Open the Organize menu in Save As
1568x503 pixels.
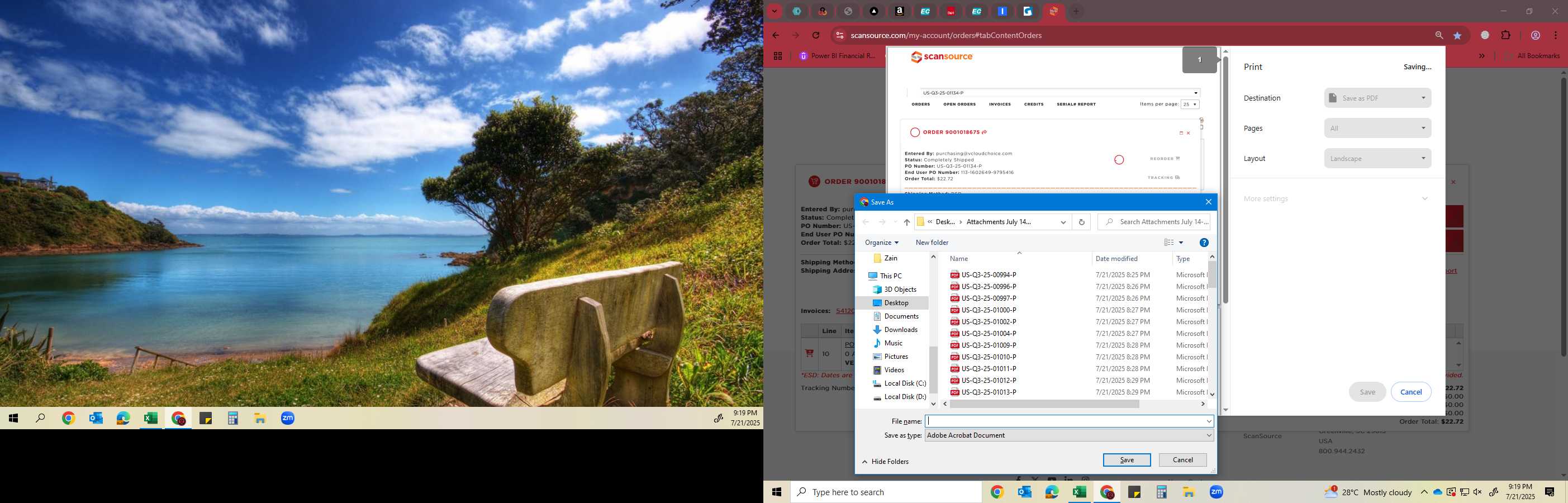point(881,243)
